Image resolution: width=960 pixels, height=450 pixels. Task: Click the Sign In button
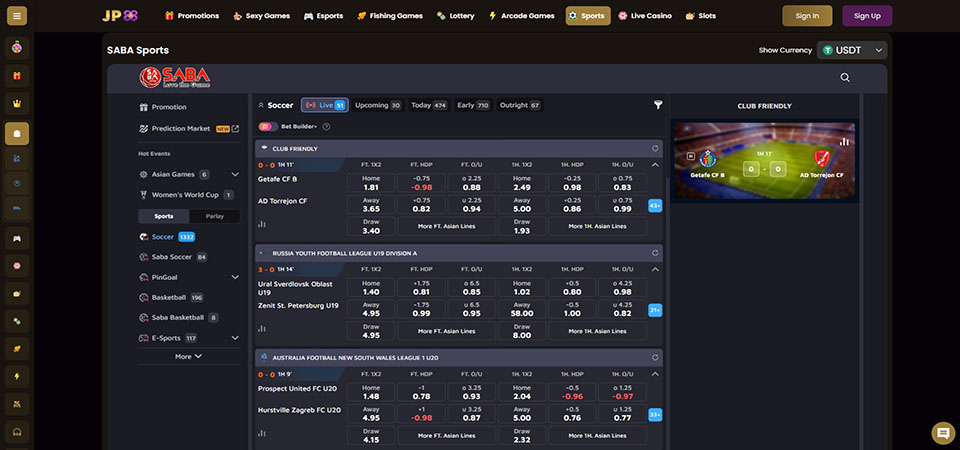808,16
